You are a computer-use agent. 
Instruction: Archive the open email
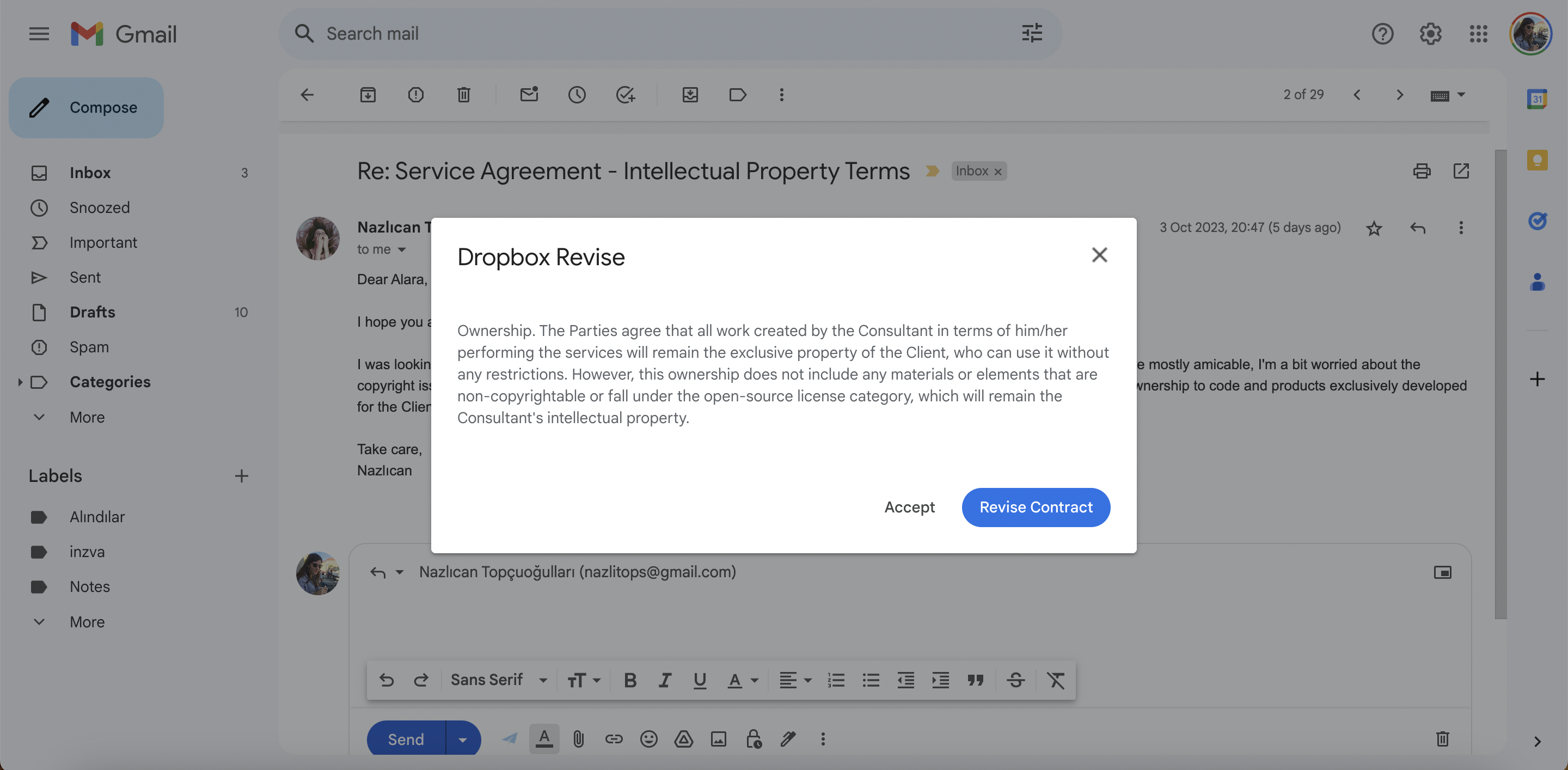pos(367,94)
